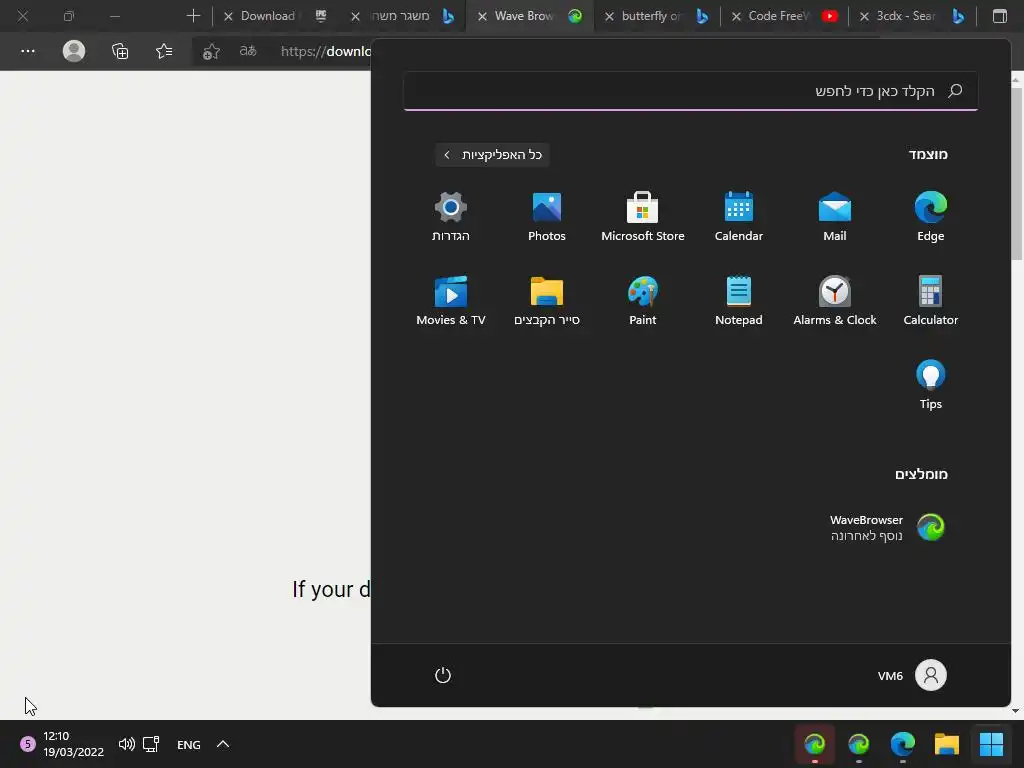
Task: Open the Edge app from pinned apps
Action: point(930,217)
